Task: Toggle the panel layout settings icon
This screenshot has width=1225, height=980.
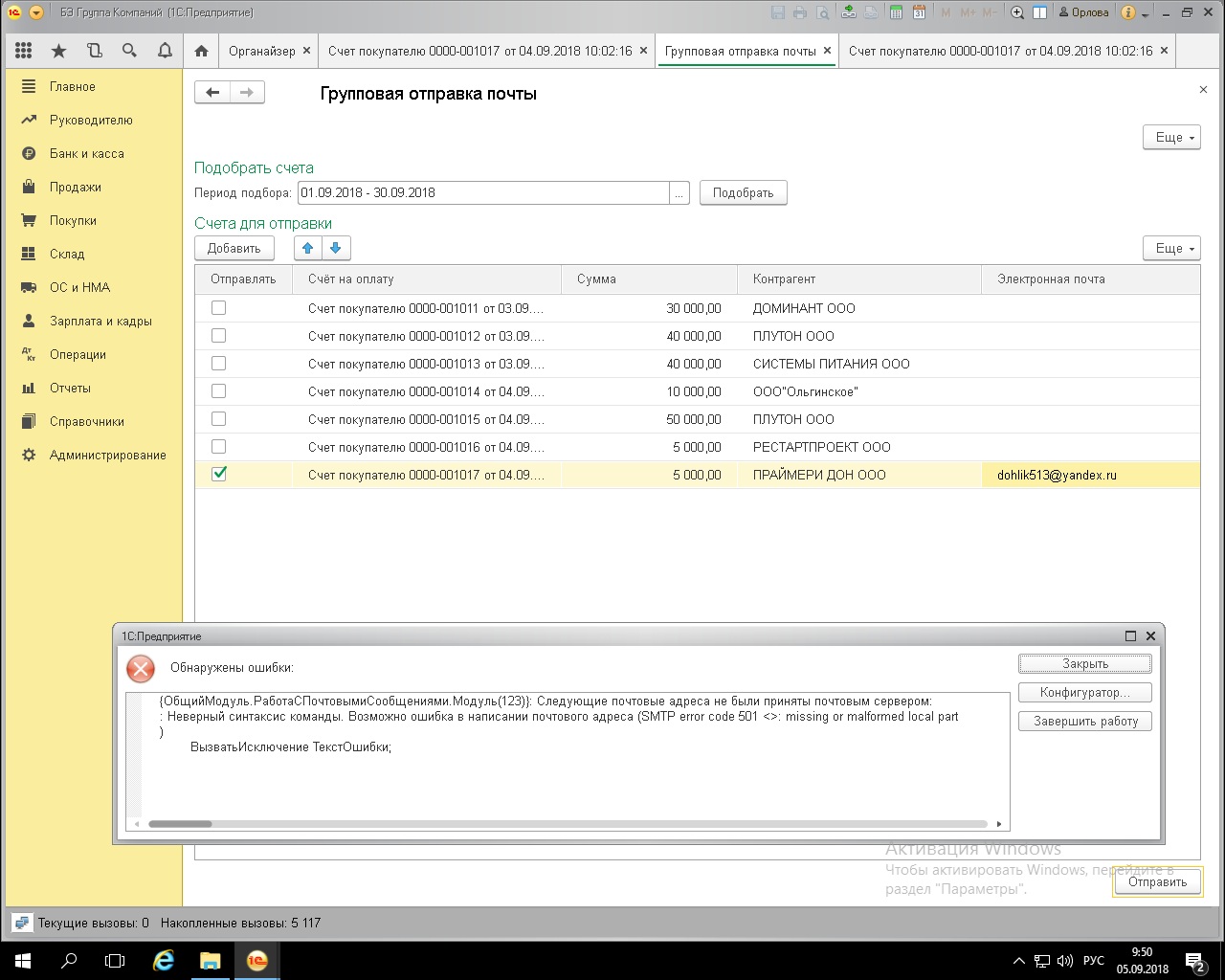Action: [x=1039, y=12]
